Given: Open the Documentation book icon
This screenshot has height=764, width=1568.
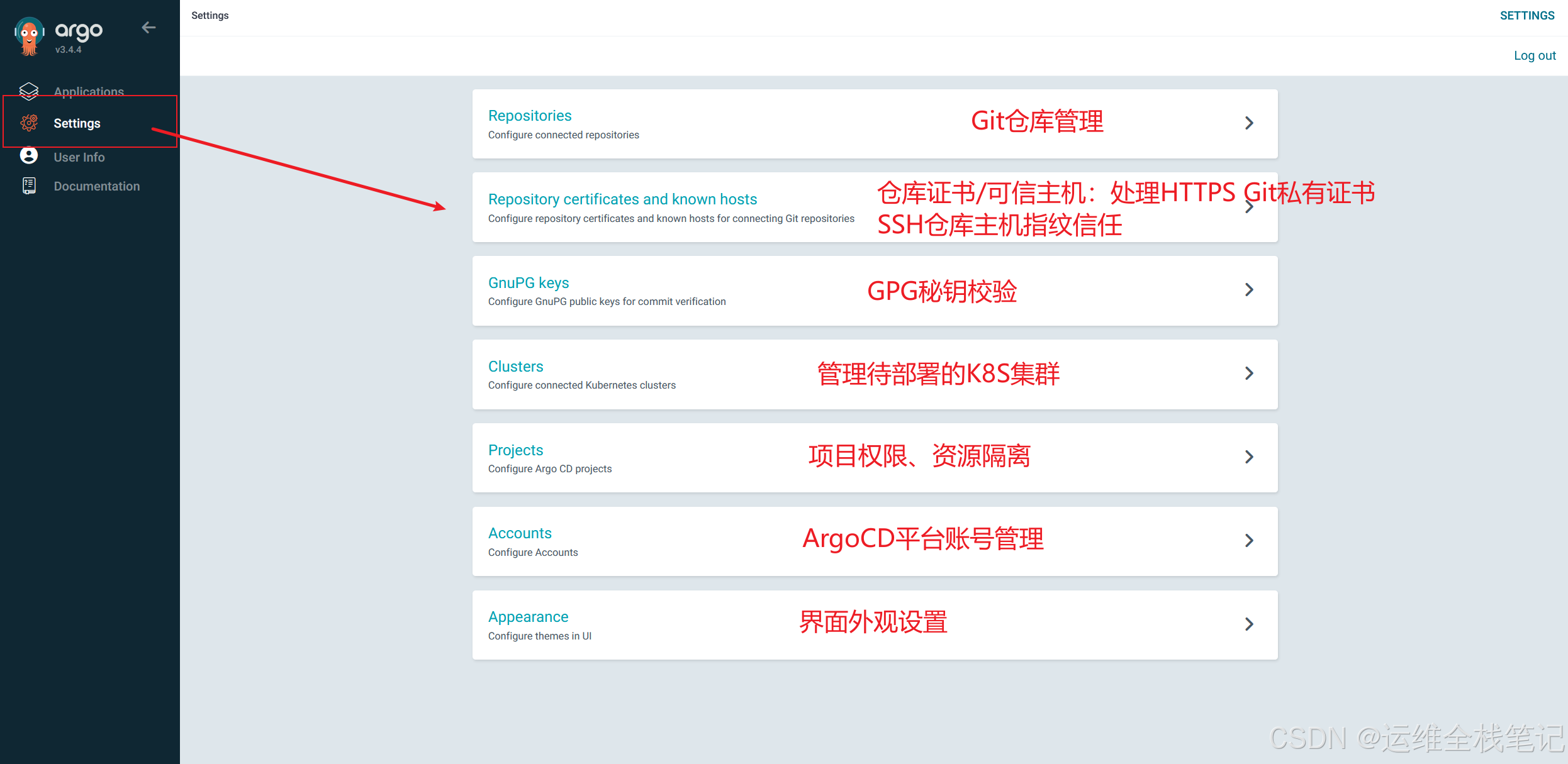Looking at the screenshot, I should pos(29,186).
